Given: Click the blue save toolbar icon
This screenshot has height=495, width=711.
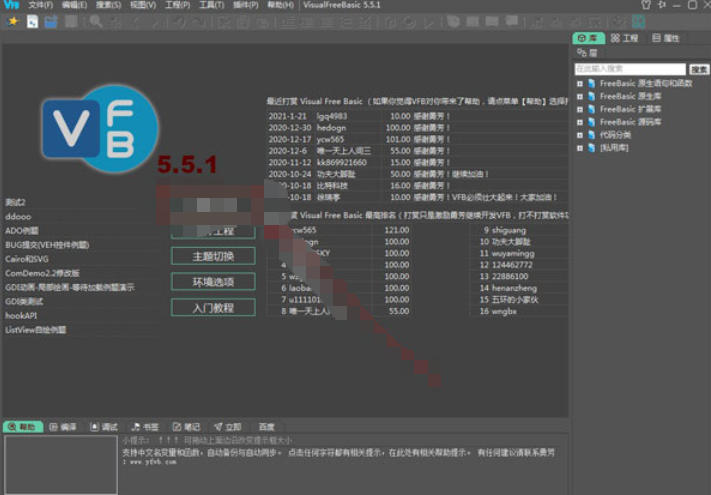Looking at the screenshot, I should point(51,21).
